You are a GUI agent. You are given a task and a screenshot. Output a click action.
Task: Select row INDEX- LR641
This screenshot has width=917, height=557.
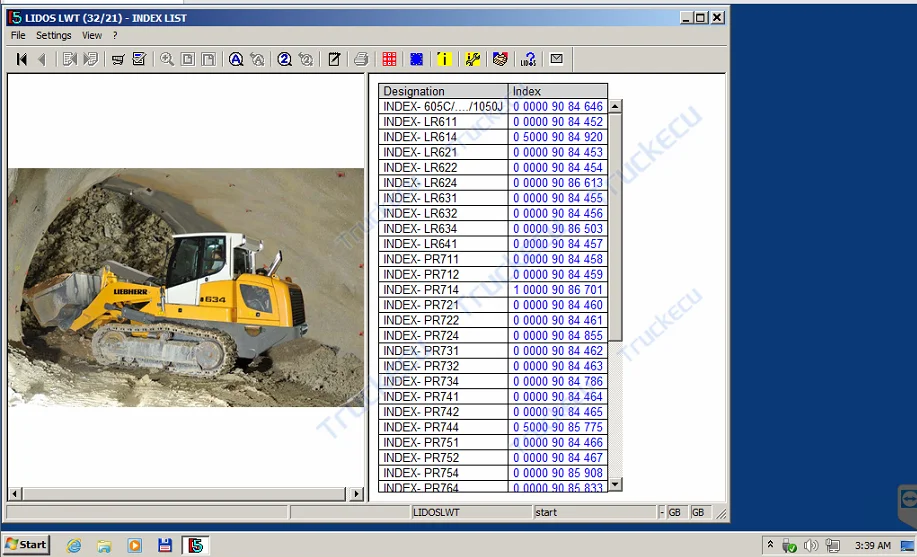[443, 244]
